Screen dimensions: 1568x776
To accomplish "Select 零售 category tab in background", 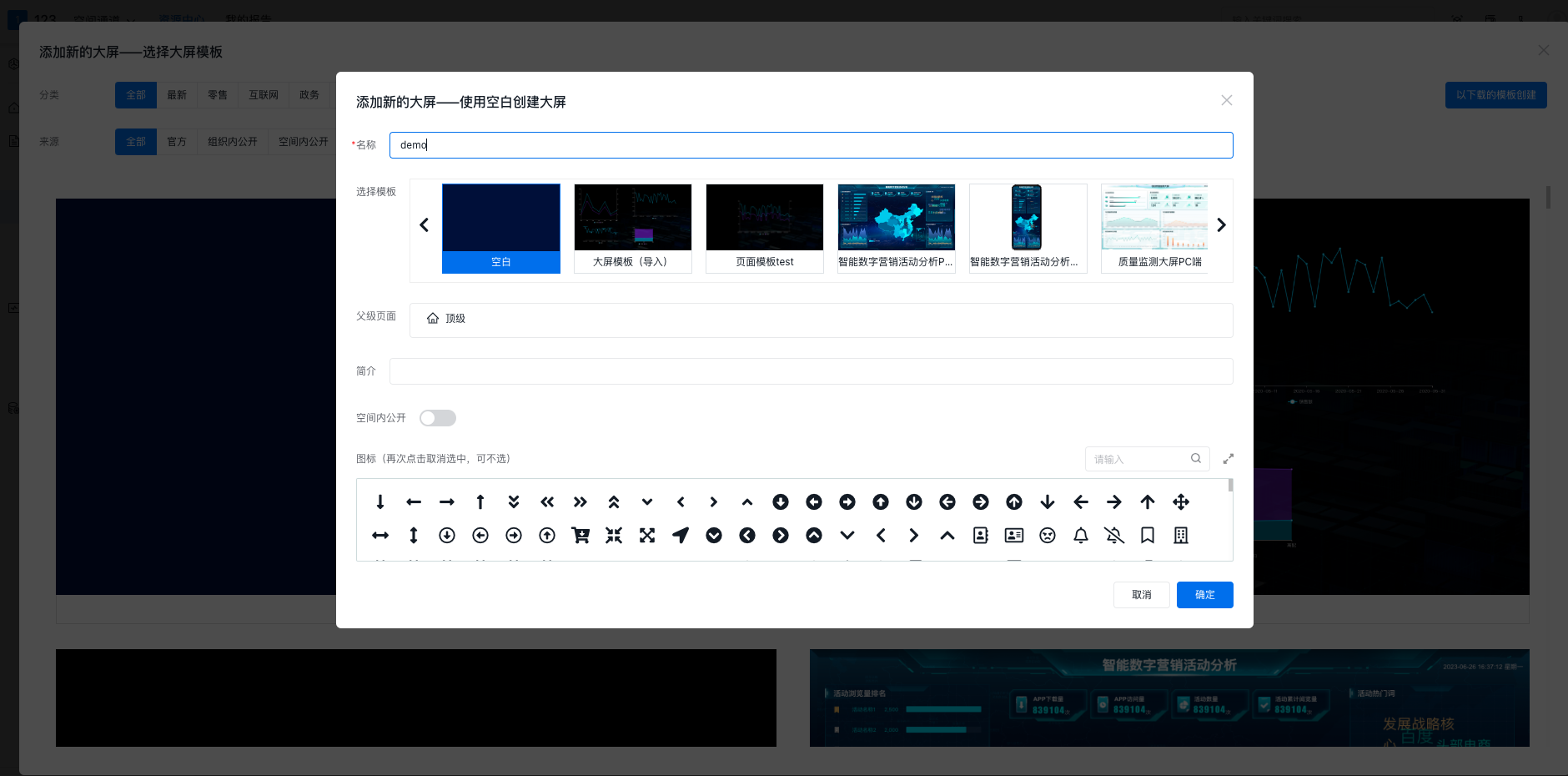I will click(218, 95).
